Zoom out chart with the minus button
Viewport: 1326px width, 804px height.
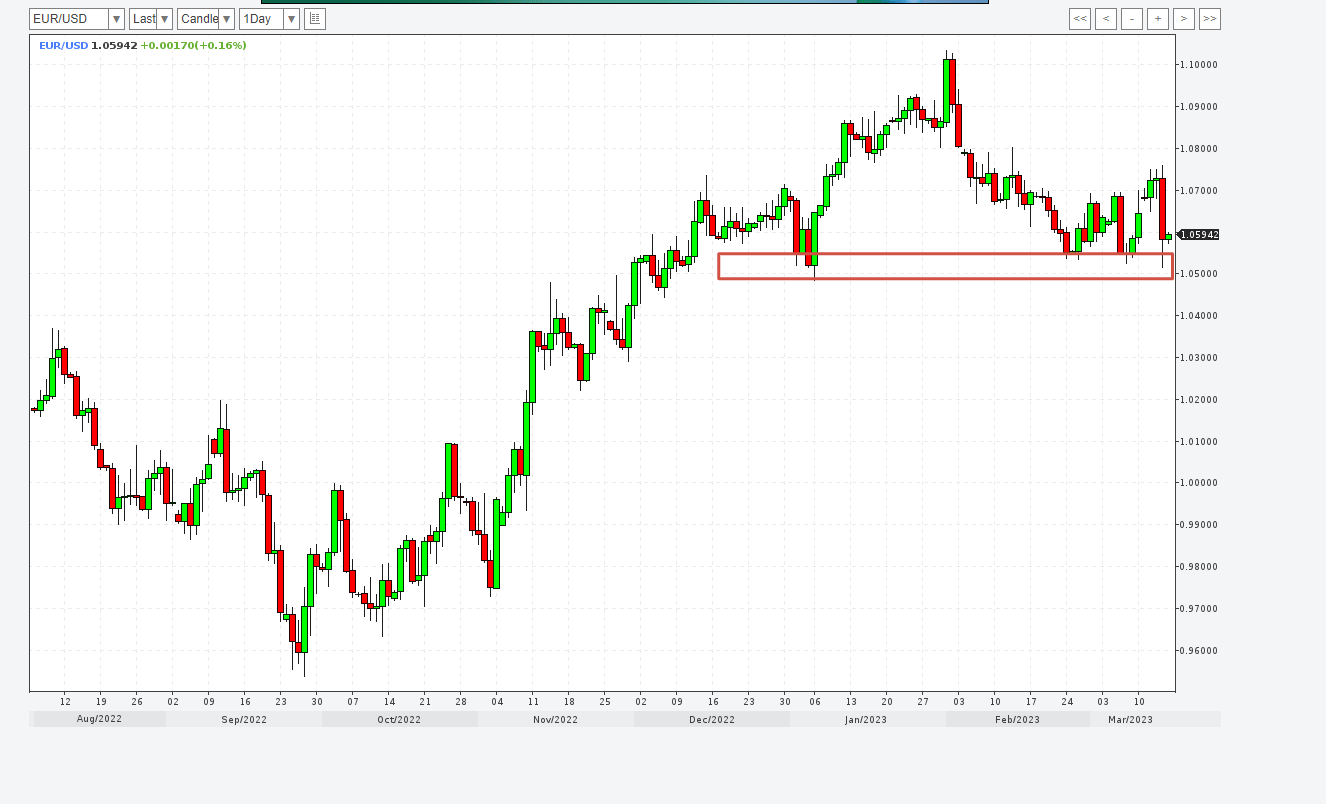click(x=1132, y=19)
